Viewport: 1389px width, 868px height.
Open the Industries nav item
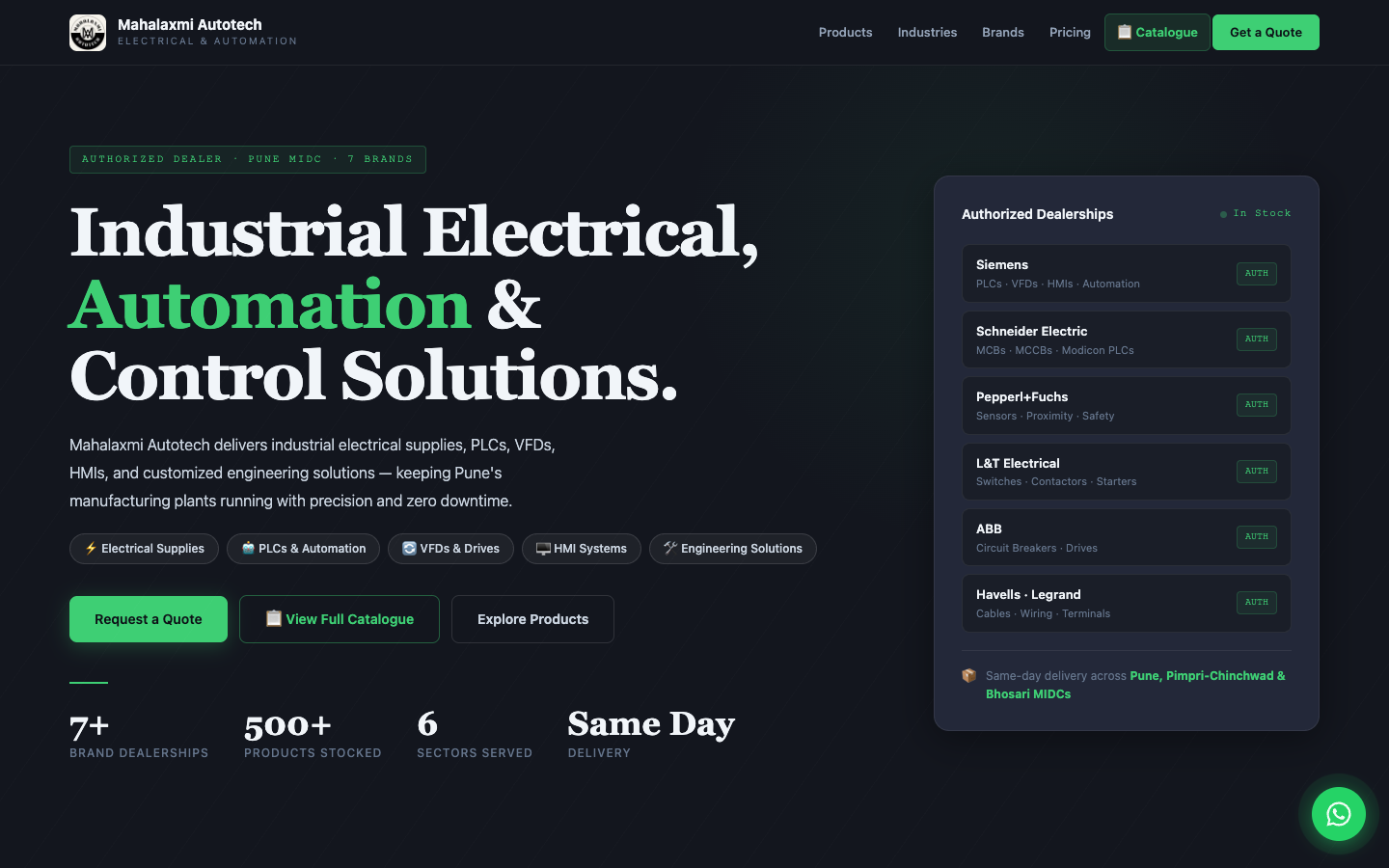(x=927, y=33)
